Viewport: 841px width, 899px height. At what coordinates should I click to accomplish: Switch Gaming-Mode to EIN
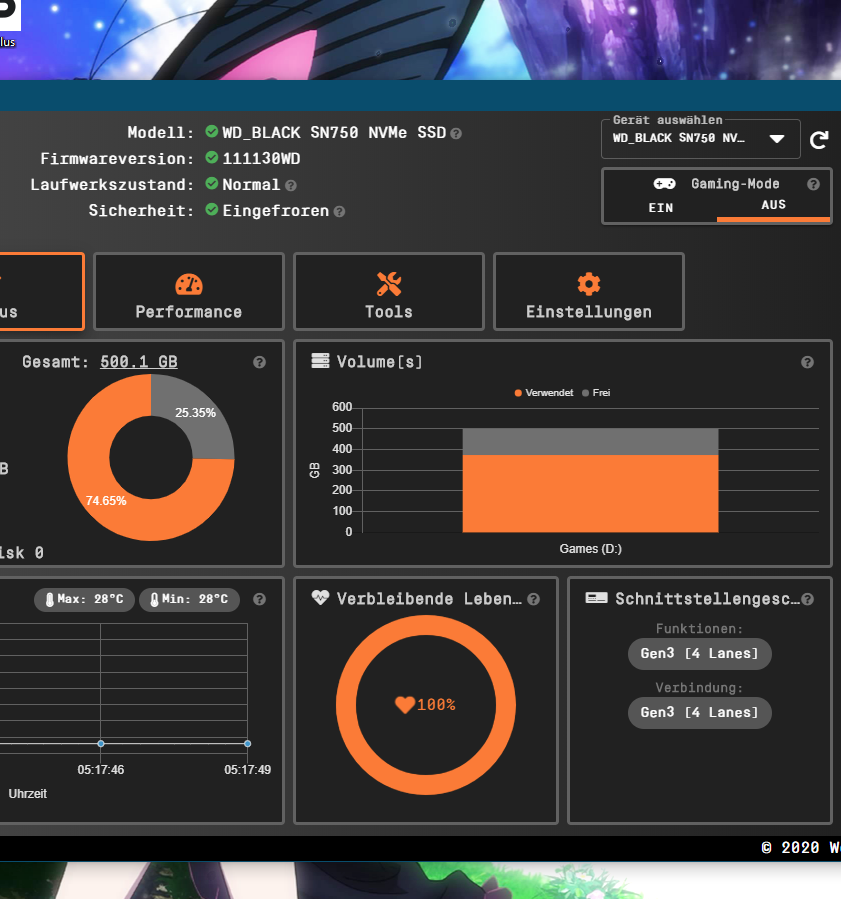pos(660,208)
